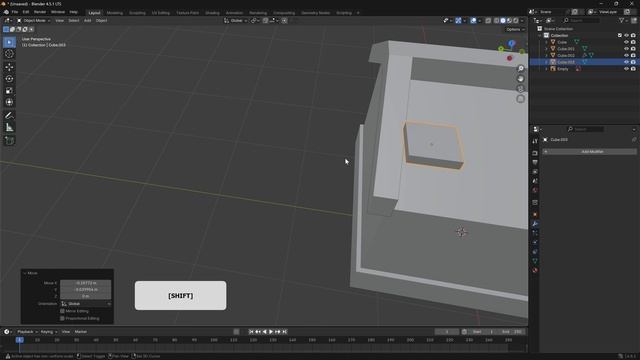
Task: Open the Render properties tab
Action: [535, 153]
